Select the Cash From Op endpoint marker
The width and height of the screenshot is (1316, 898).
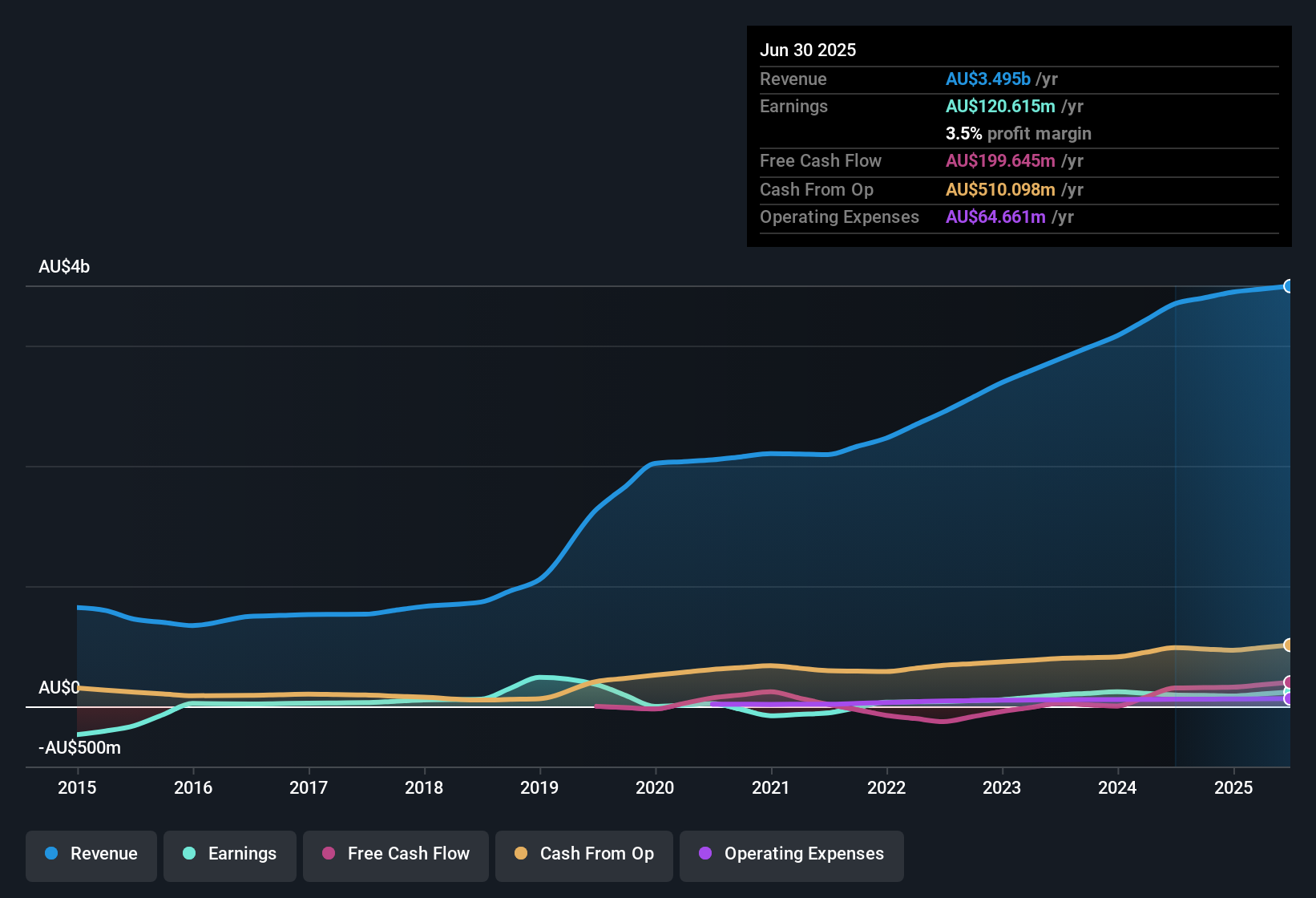(x=1288, y=645)
